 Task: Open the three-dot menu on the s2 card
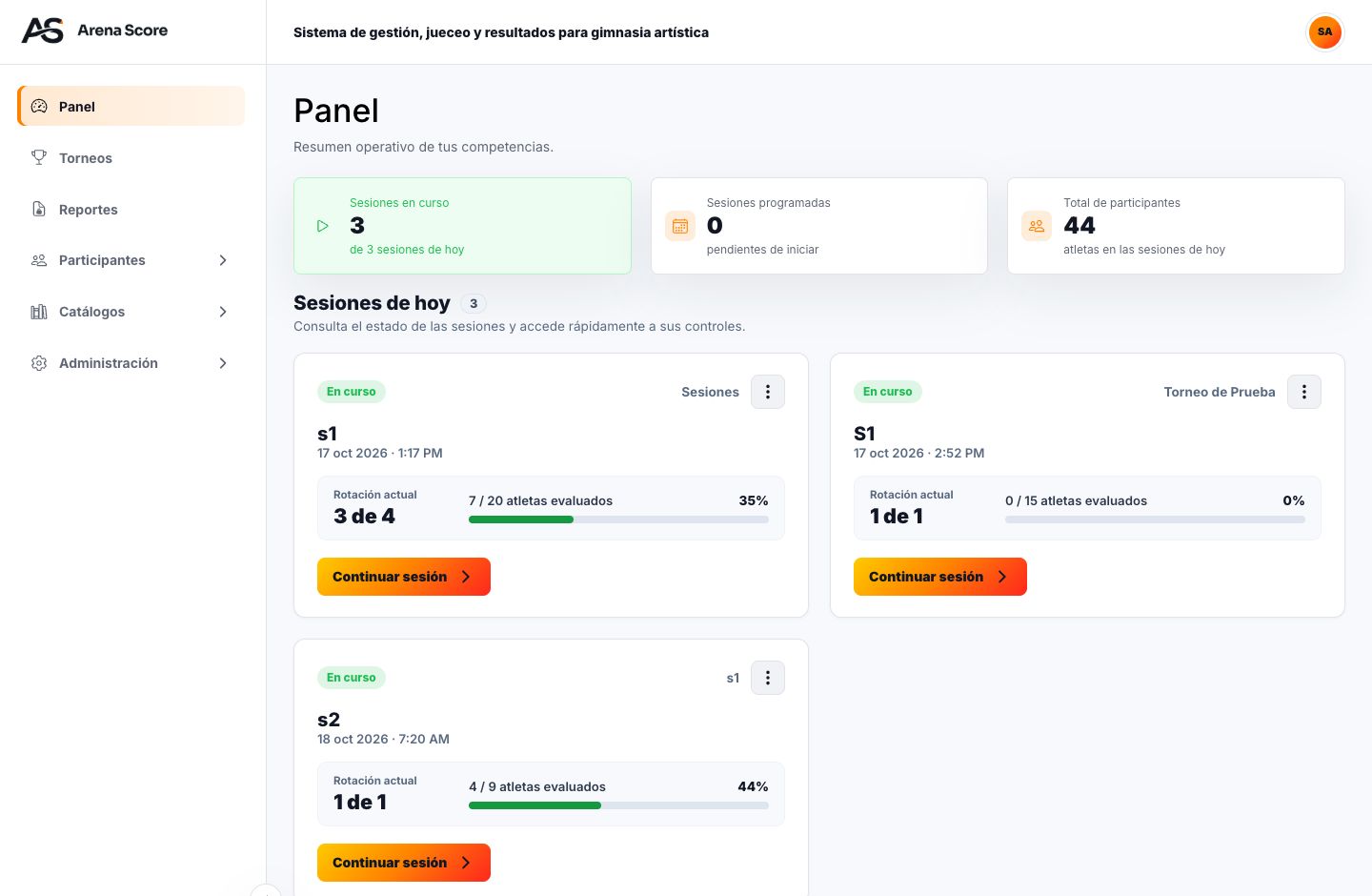click(x=768, y=678)
